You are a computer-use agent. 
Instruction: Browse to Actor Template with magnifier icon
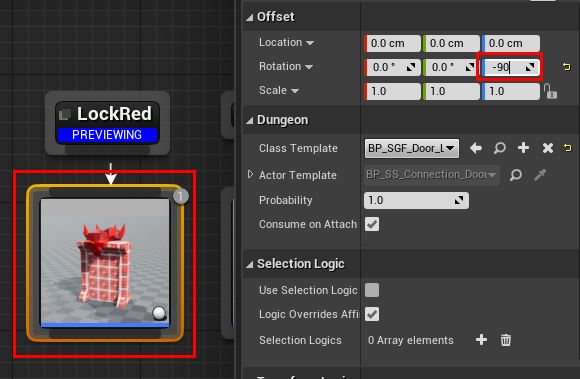click(516, 175)
